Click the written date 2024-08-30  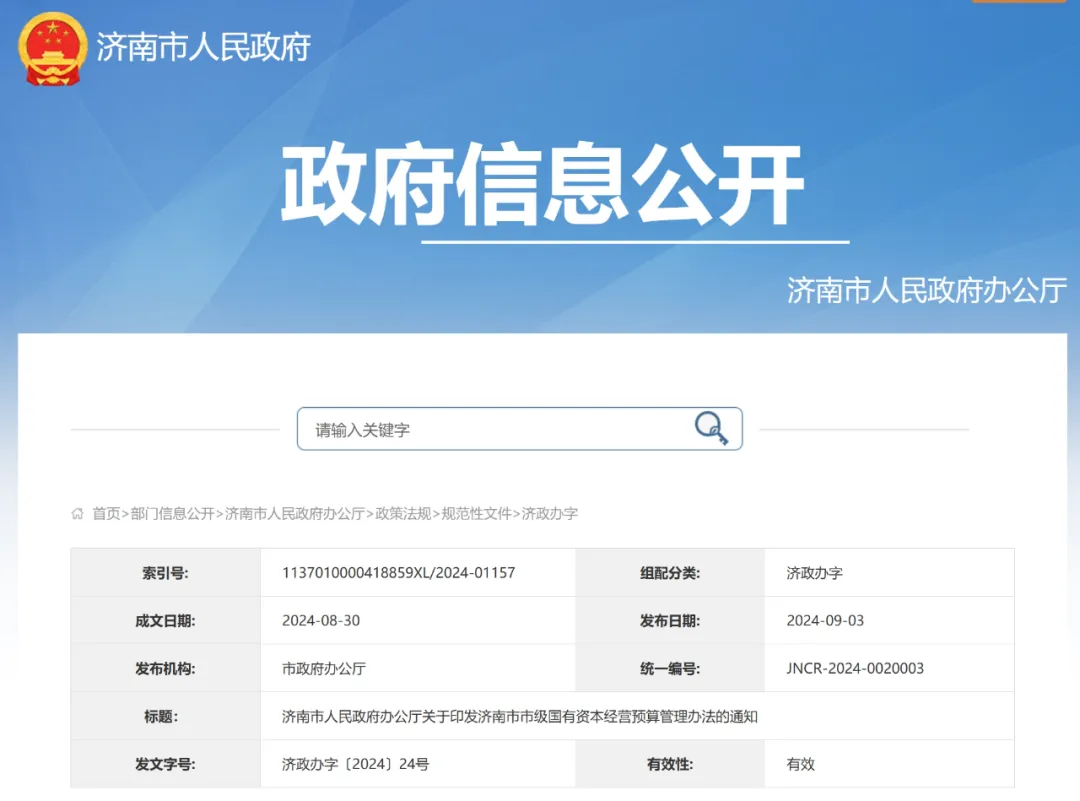click(x=321, y=621)
